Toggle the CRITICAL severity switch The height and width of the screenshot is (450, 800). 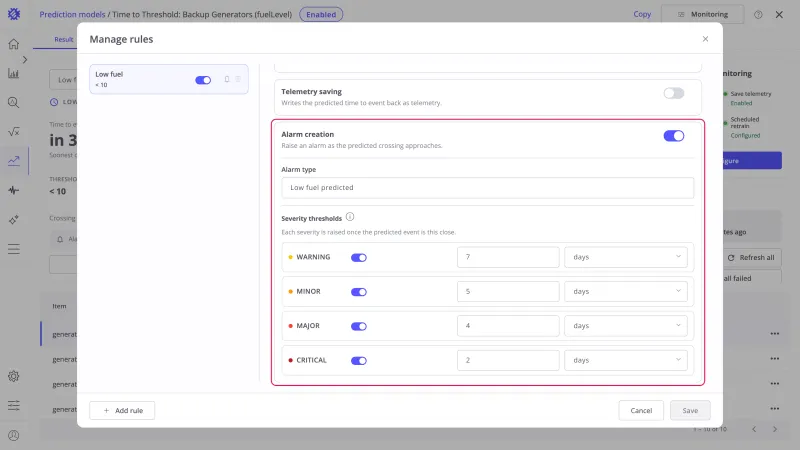359,361
